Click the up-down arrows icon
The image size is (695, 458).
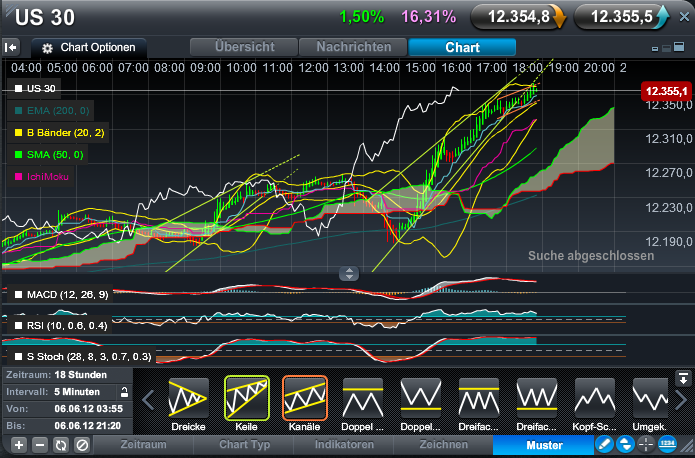625,444
